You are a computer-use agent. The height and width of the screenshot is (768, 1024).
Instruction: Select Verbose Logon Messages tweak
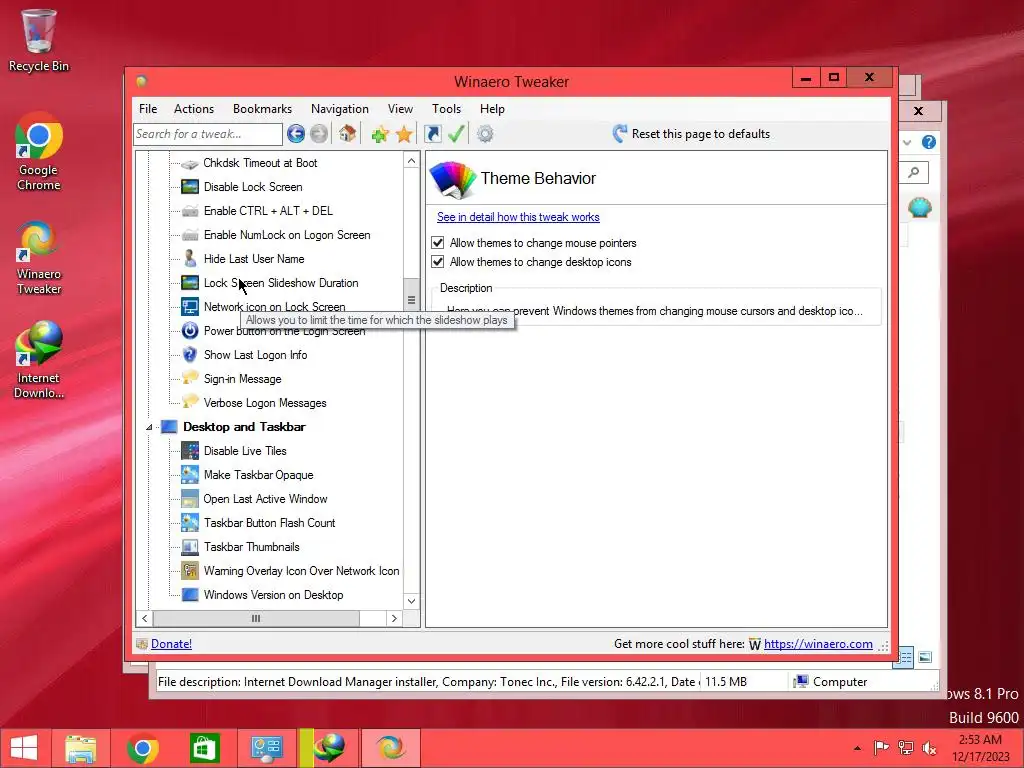point(264,403)
